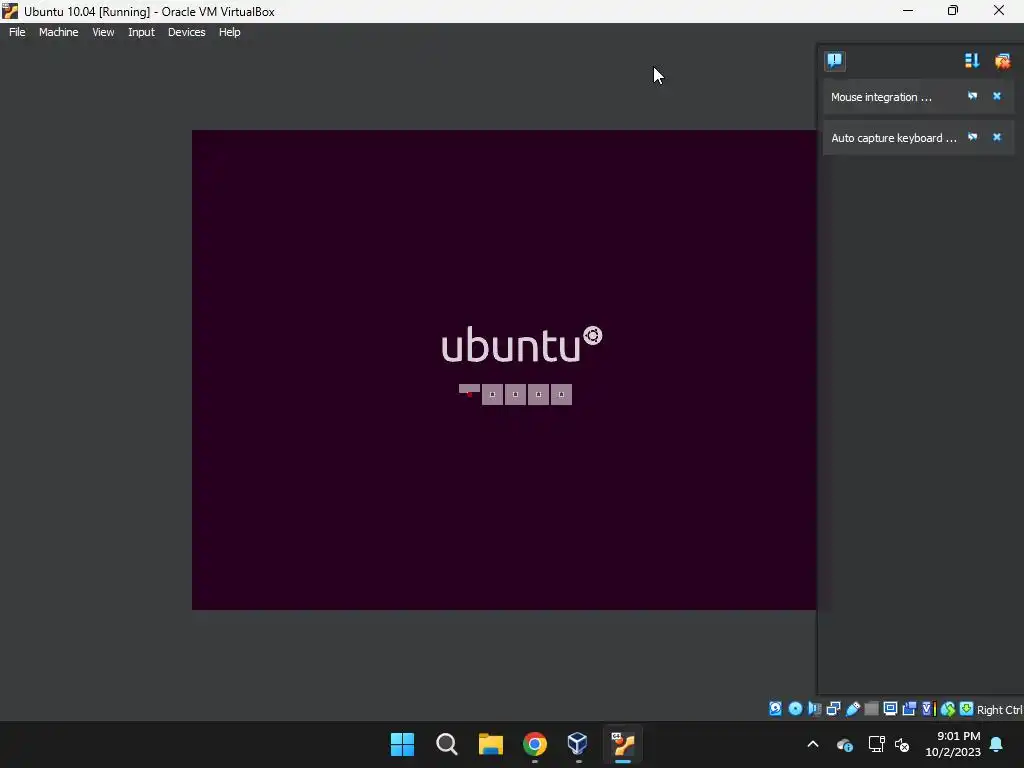The width and height of the screenshot is (1024, 768).
Task: Click the audio status icon
Action: tap(814, 709)
